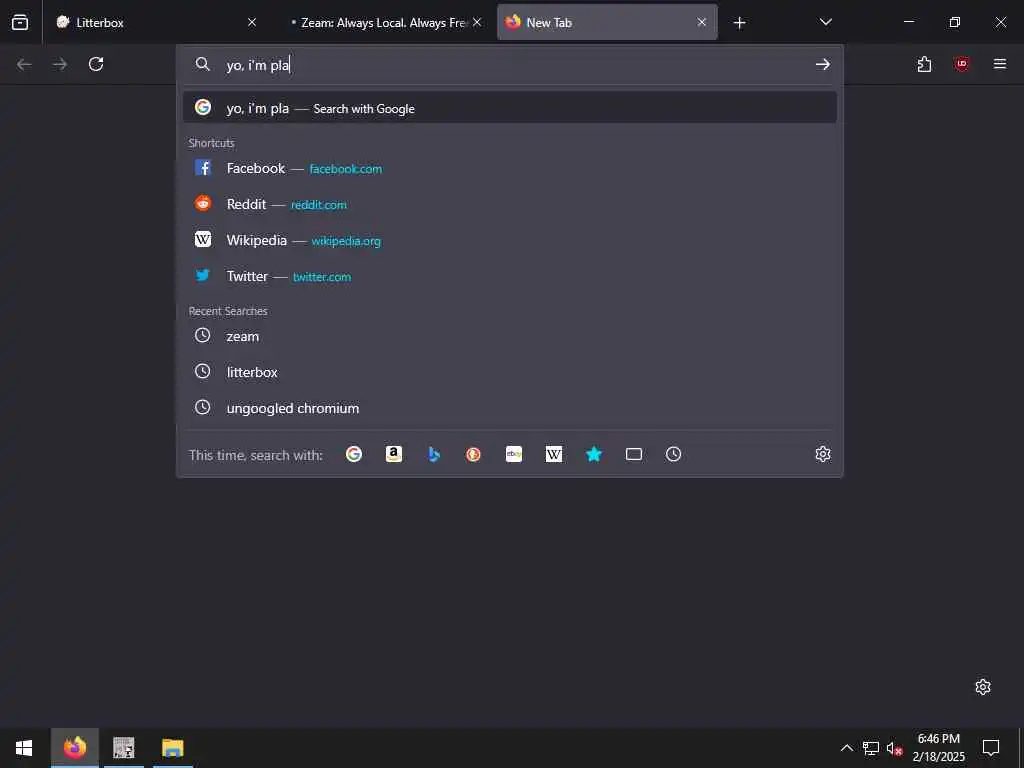Close the Litterbox tab
The height and width of the screenshot is (768, 1024).
tap(252, 22)
